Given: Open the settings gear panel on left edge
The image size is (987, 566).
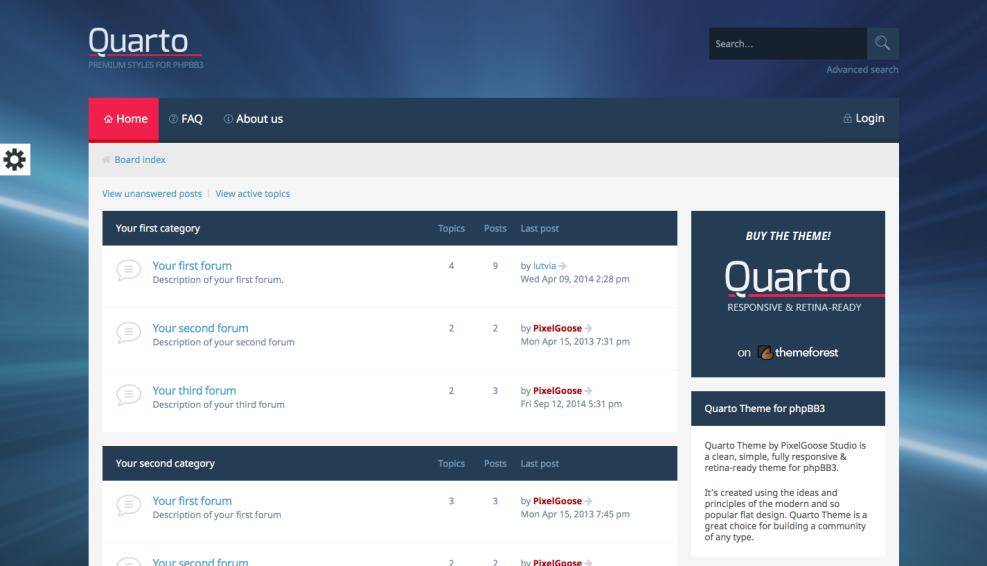Looking at the screenshot, I should (x=15, y=160).
